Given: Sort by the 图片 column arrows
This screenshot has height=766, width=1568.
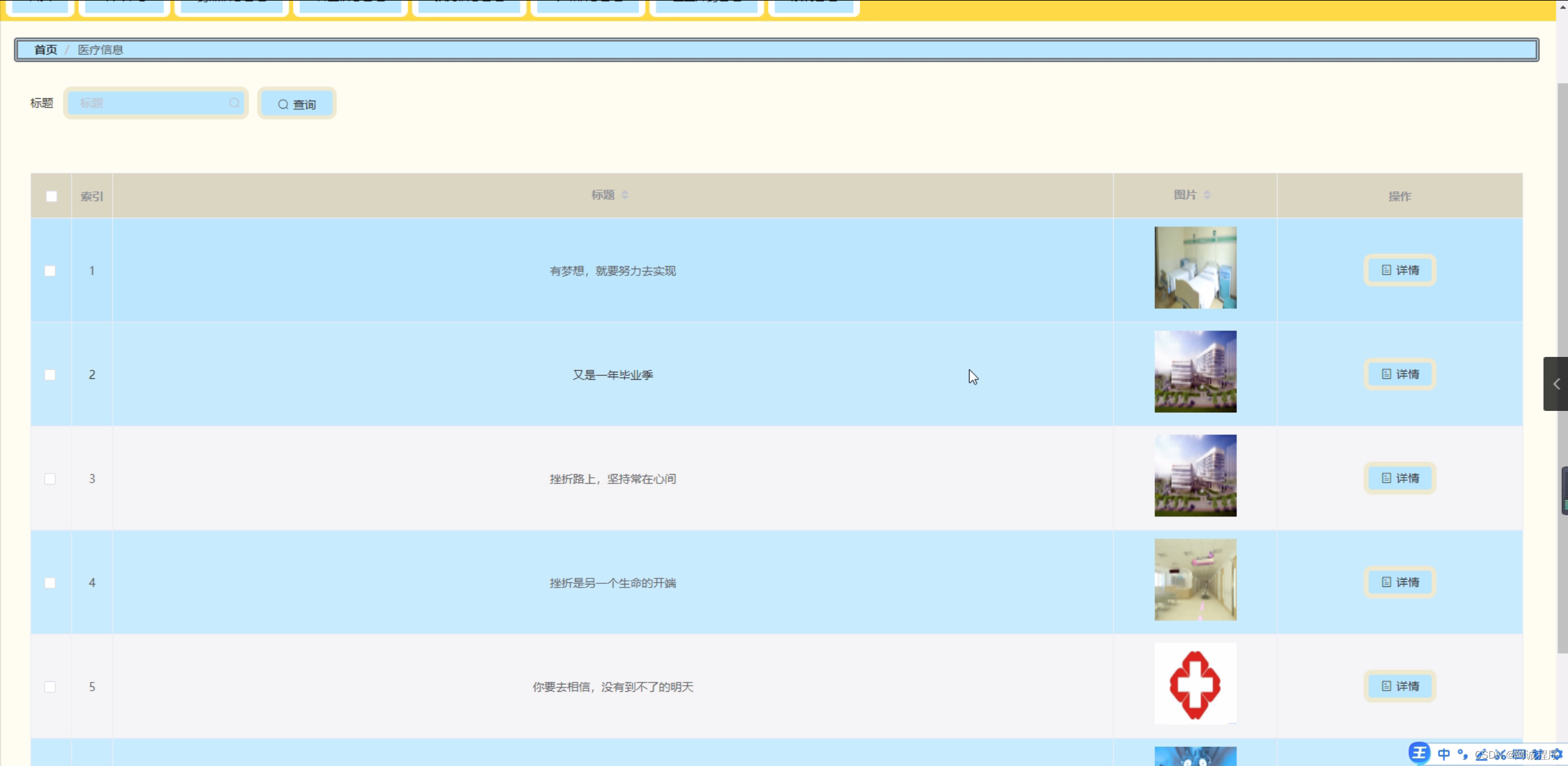Looking at the screenshot, I should point(1207,195).
